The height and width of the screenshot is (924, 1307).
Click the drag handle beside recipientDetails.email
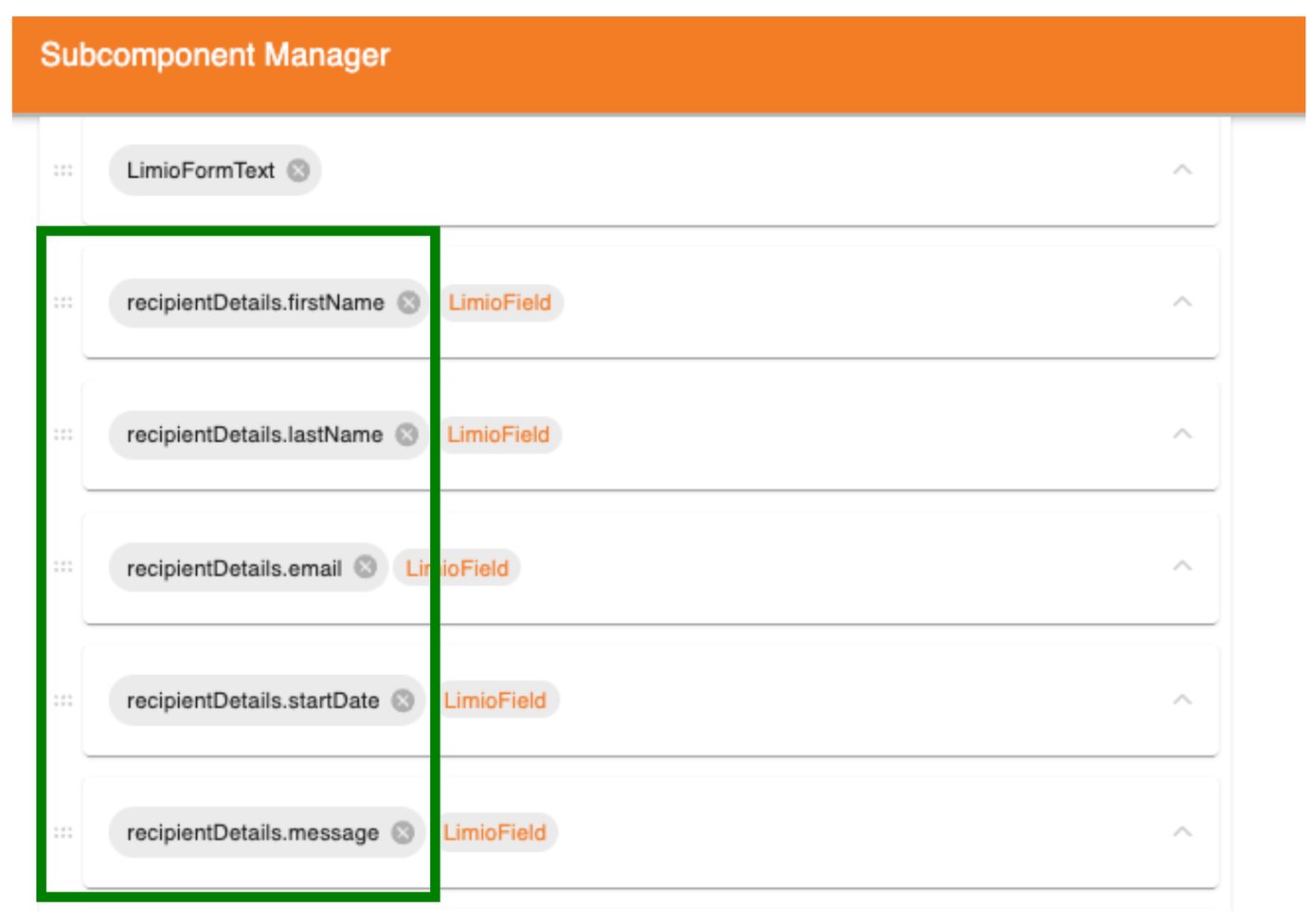pyautogui.click(x=63, y=567)
